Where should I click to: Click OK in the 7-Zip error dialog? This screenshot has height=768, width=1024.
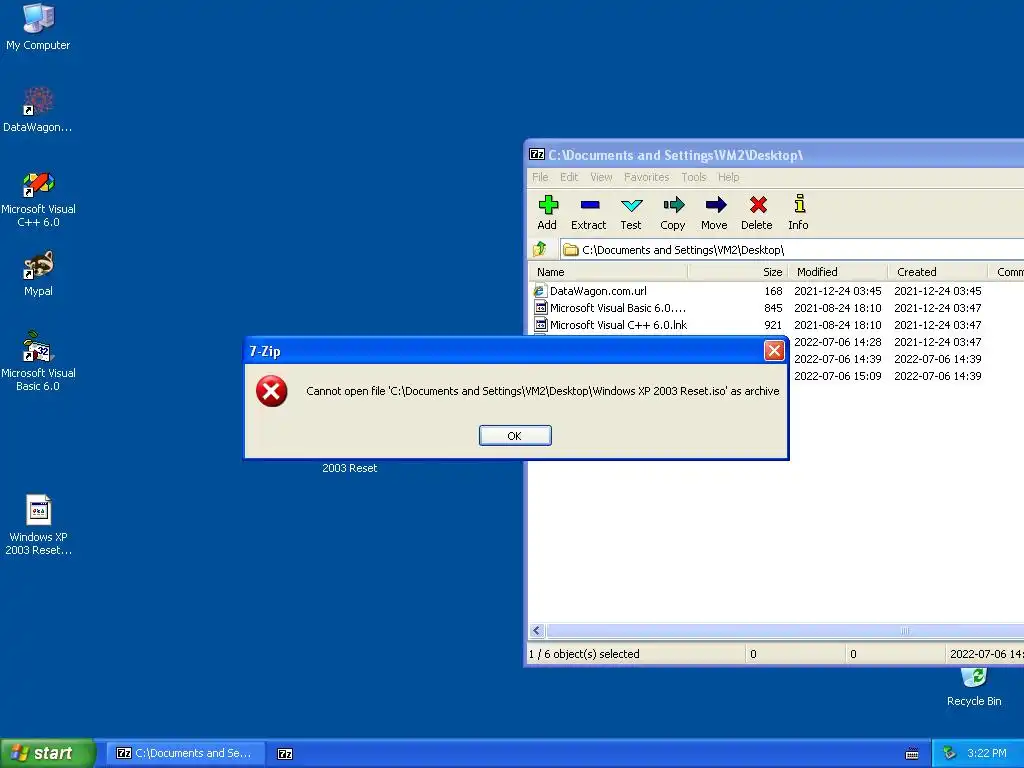(515, 436)
